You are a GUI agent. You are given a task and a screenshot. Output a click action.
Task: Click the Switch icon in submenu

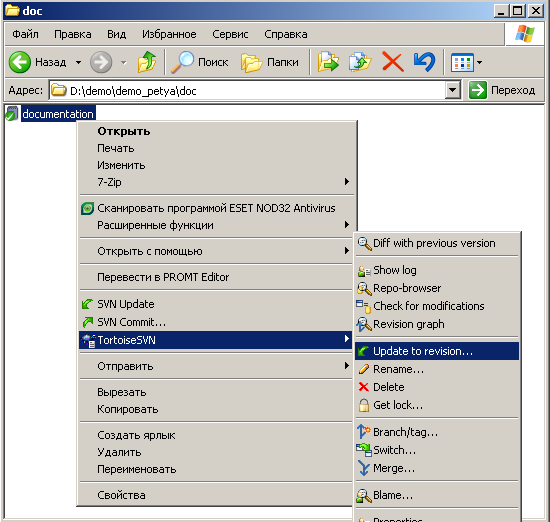click(364, 450)
